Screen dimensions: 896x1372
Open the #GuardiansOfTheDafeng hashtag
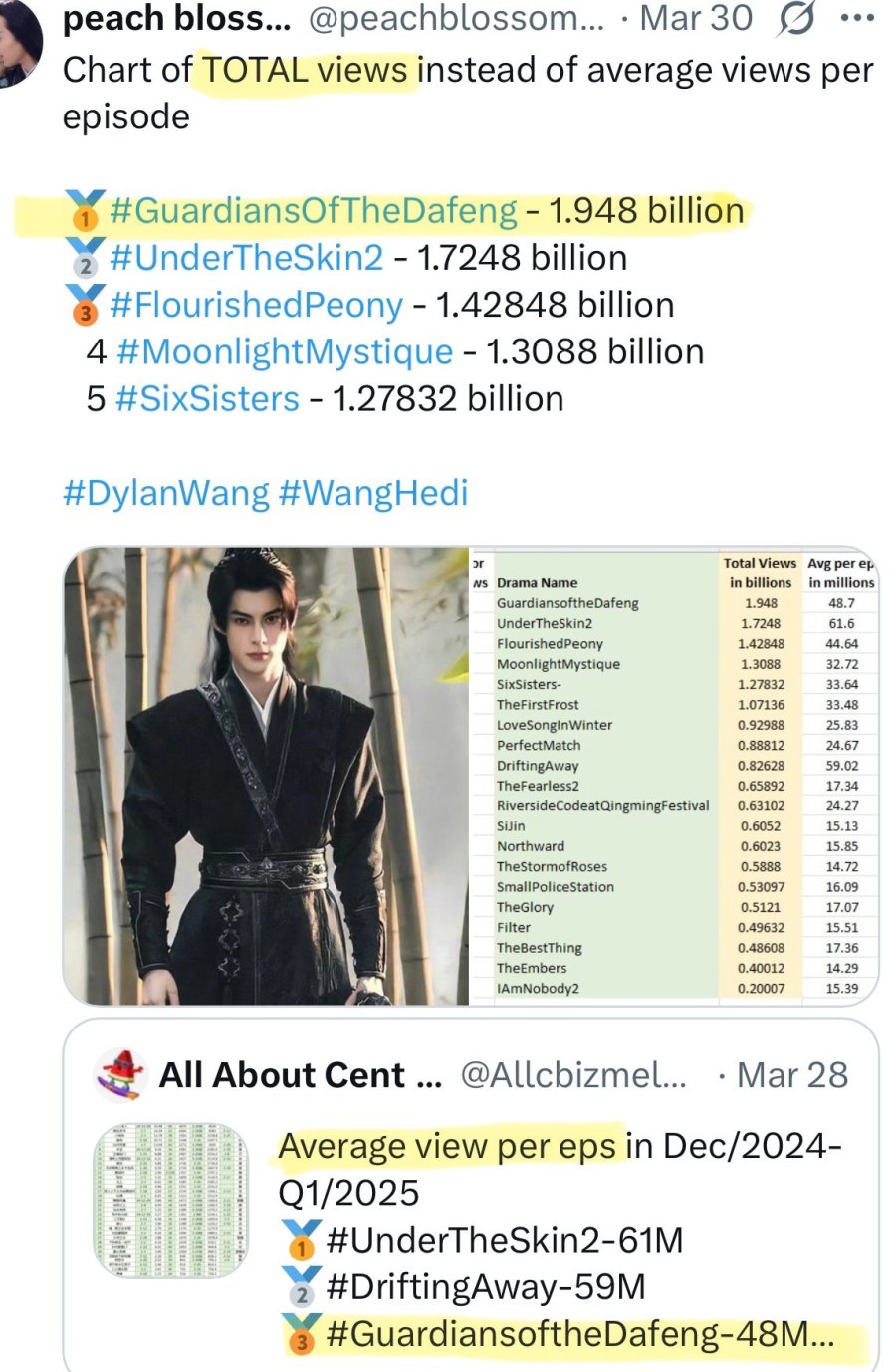click(x=314, y=211)
